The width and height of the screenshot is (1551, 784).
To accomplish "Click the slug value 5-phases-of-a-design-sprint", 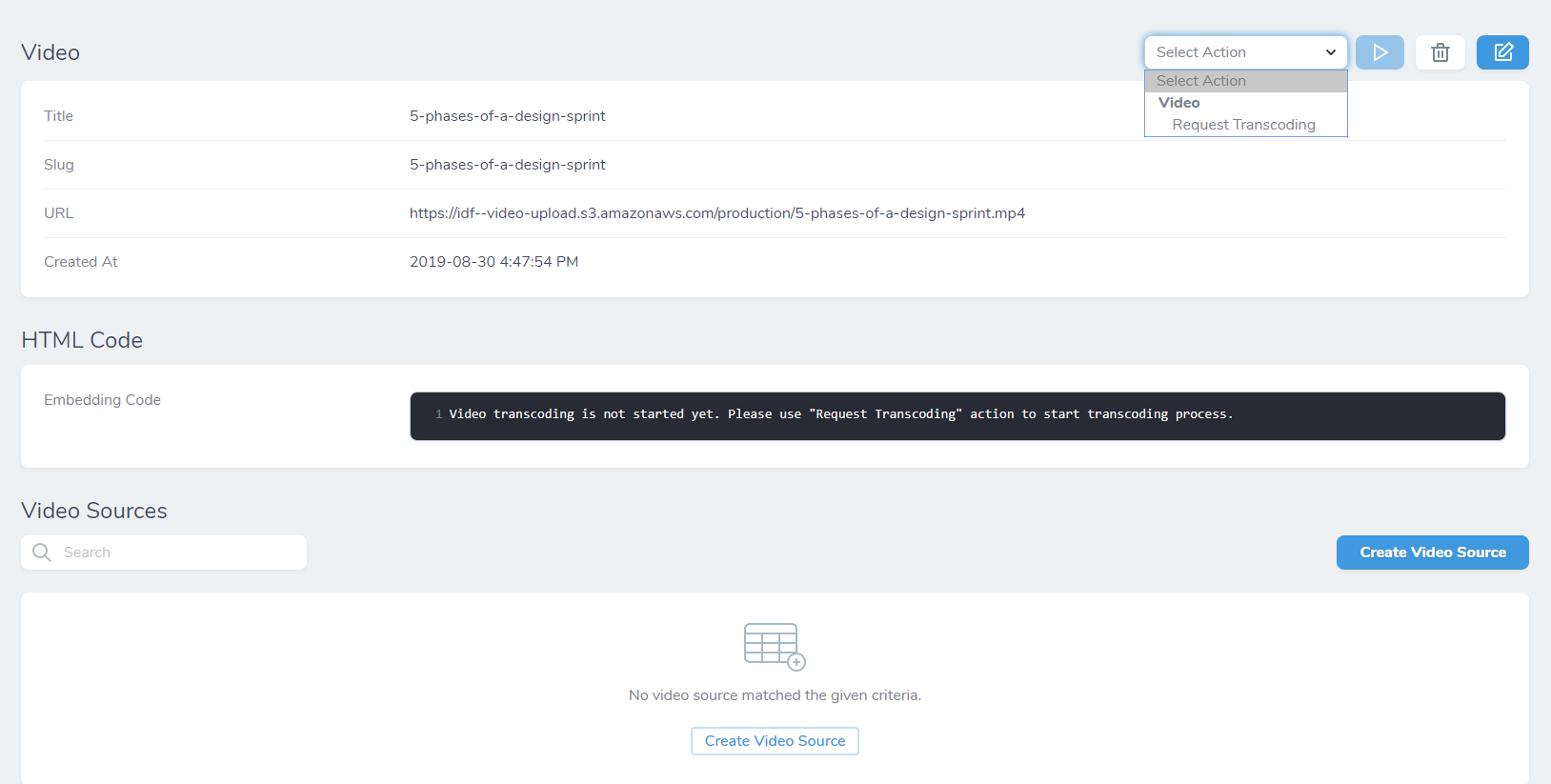I will (x=508, y=165).
